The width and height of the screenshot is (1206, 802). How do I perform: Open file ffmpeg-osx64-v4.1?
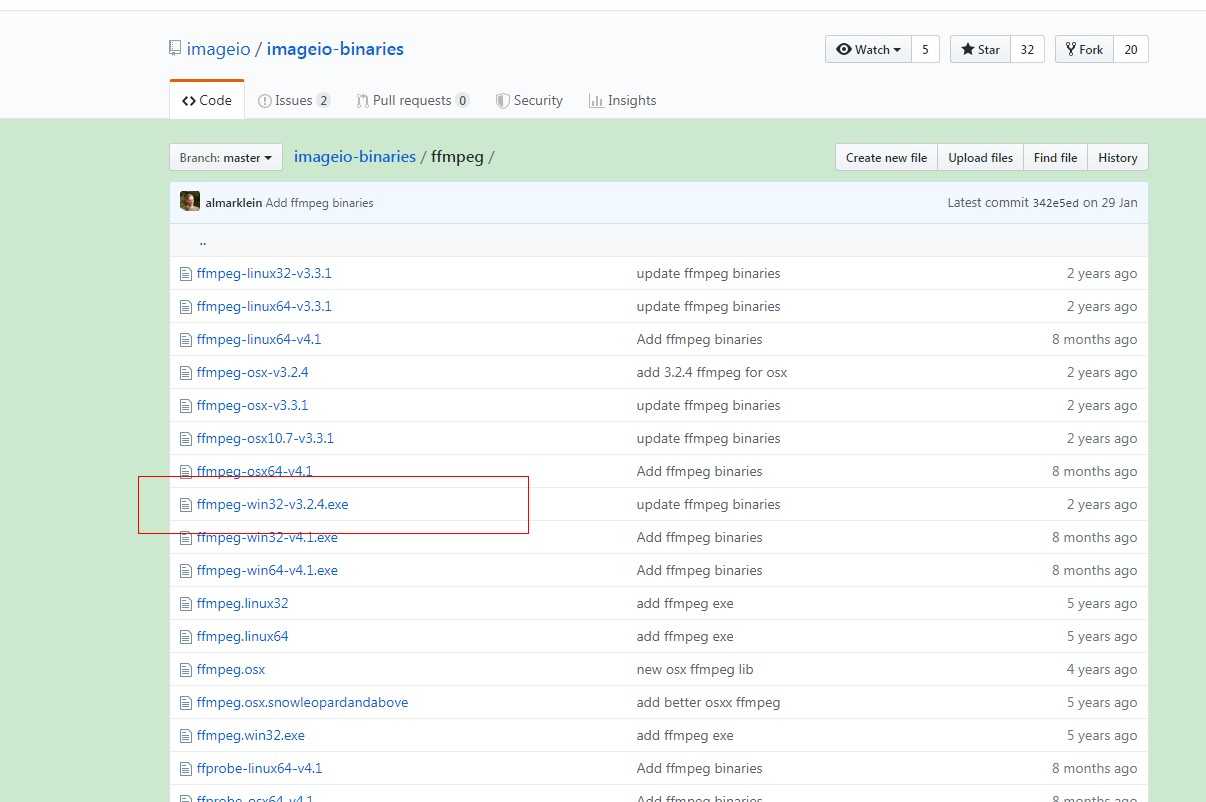click(254, 471)
